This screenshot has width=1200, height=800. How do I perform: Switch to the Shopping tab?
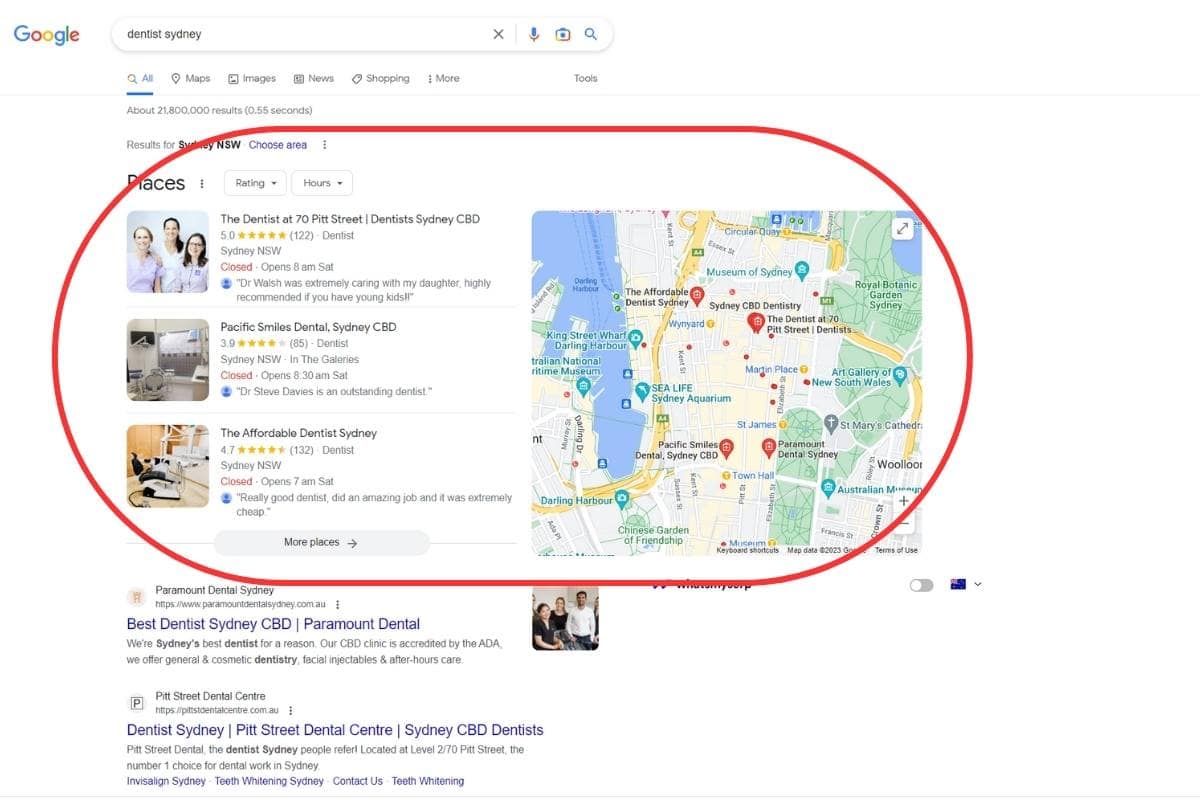coord(380,78)
